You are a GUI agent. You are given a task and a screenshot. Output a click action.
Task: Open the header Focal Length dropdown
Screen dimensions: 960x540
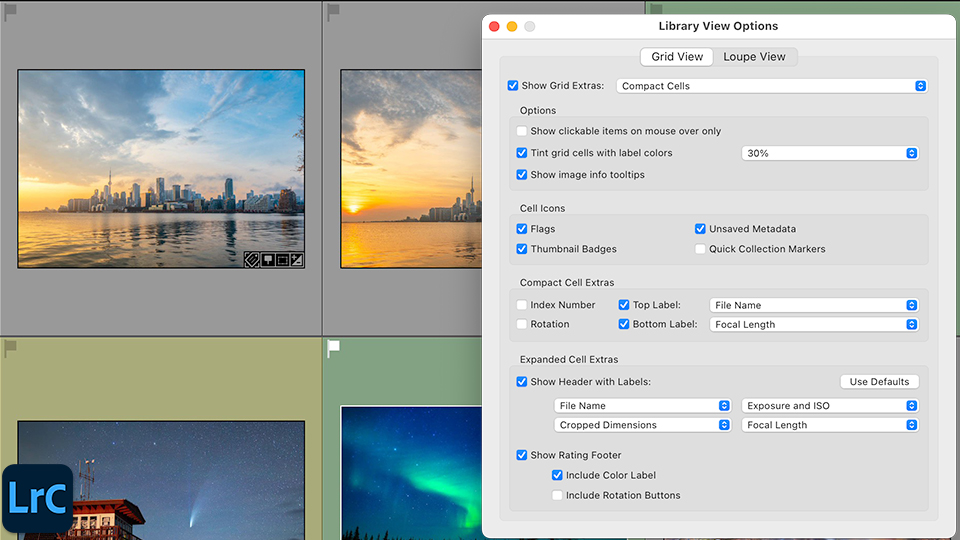(x=830, y=425)
